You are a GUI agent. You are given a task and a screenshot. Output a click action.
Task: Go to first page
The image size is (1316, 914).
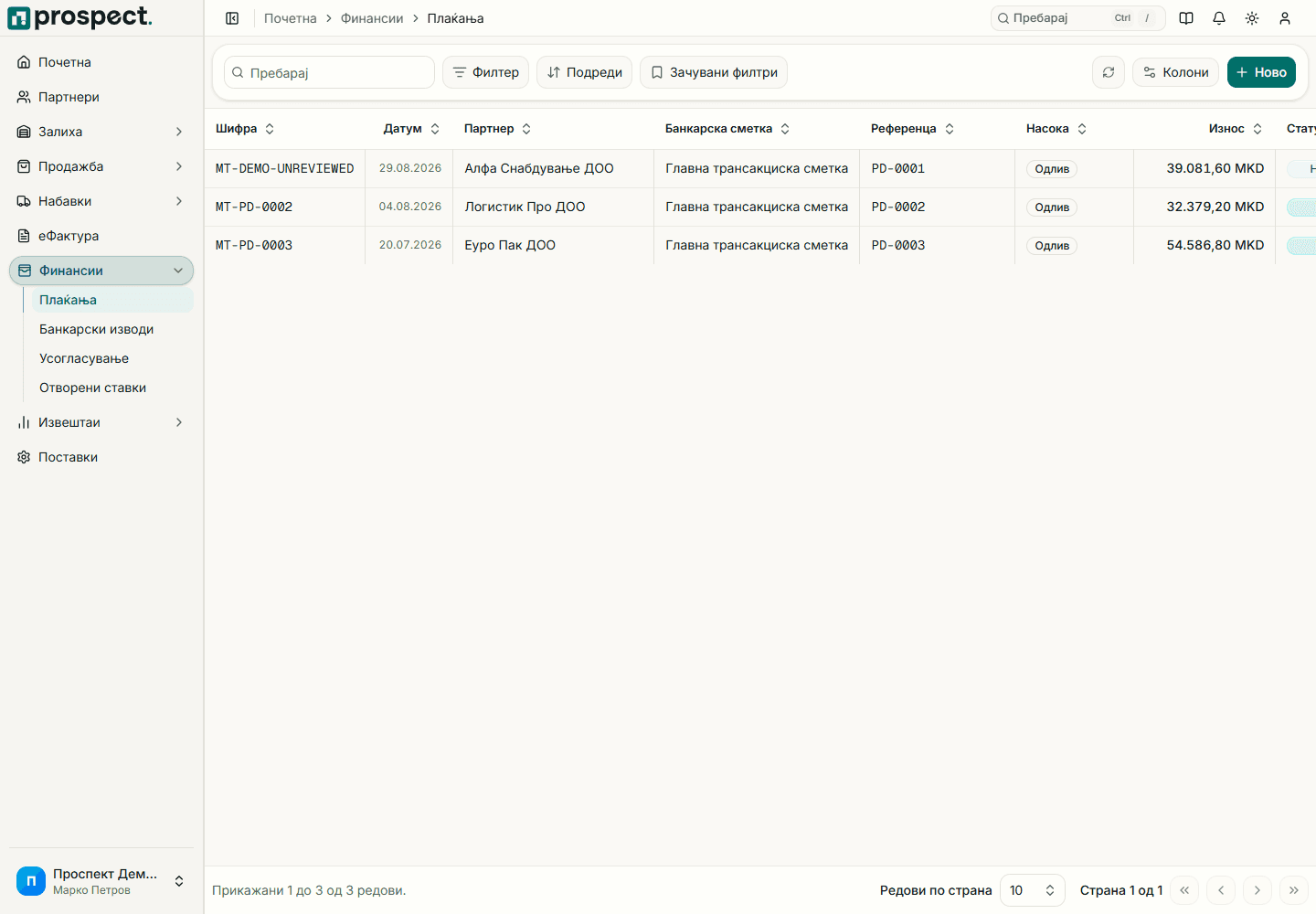pos(1184,890)
